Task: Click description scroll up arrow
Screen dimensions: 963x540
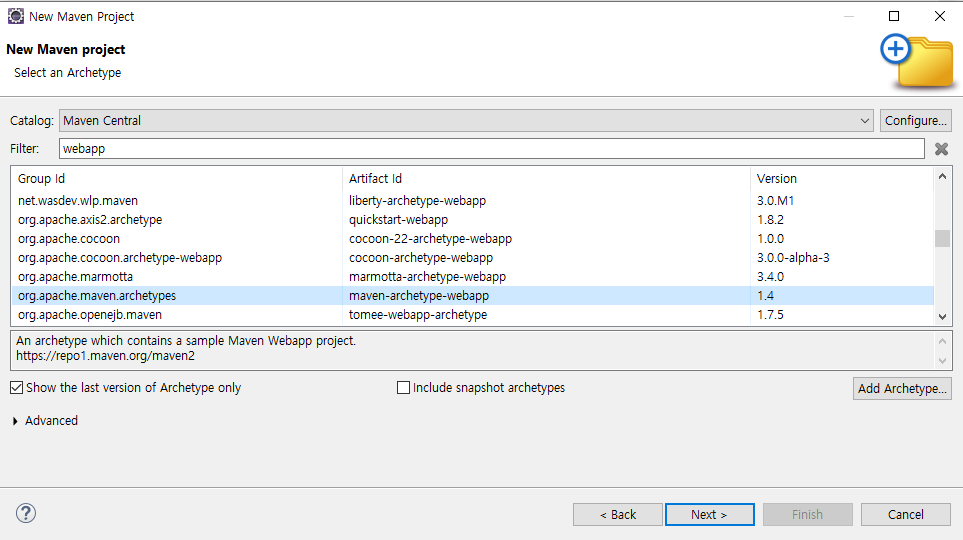Action: 943,341
